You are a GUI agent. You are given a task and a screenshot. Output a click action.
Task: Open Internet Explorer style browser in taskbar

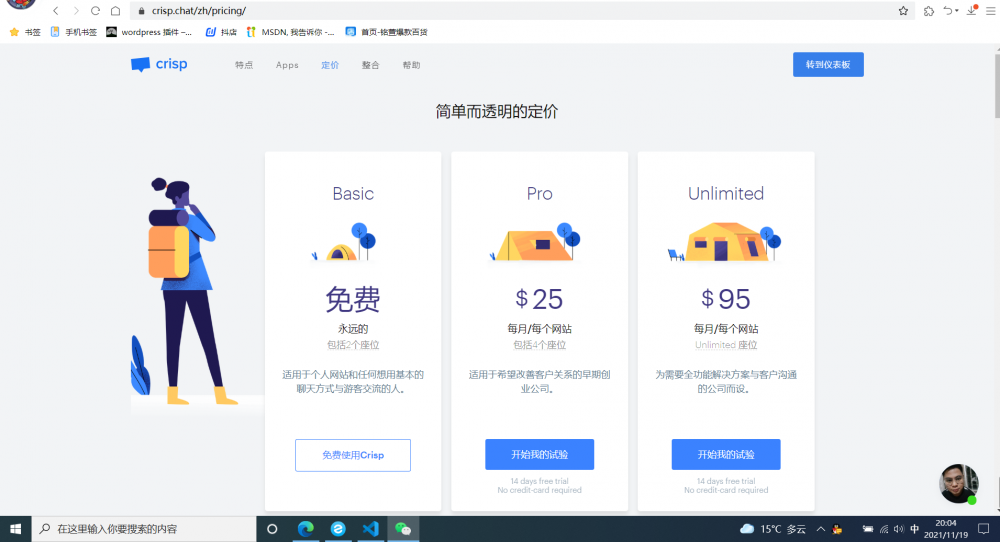[338, 529]
